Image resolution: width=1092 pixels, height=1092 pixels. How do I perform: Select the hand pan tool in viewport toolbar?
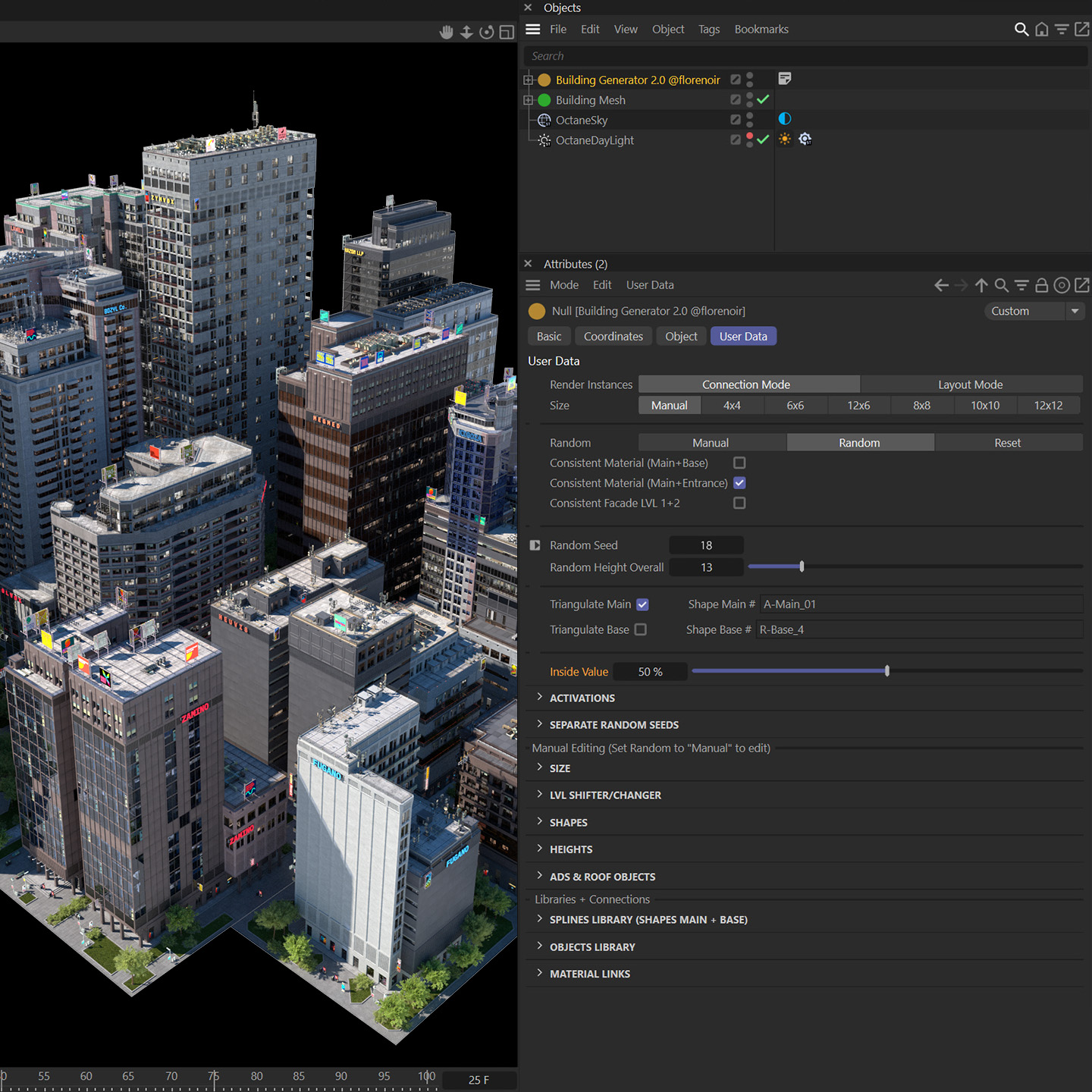coord(446,31)
